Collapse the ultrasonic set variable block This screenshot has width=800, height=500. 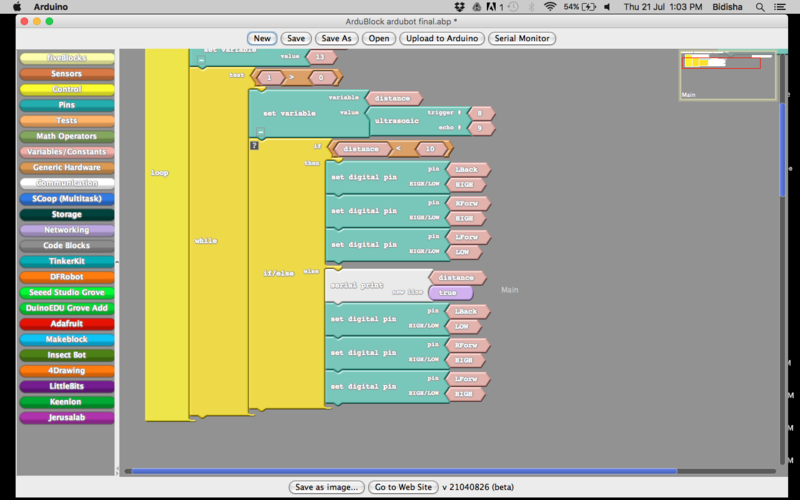point(260,131)
